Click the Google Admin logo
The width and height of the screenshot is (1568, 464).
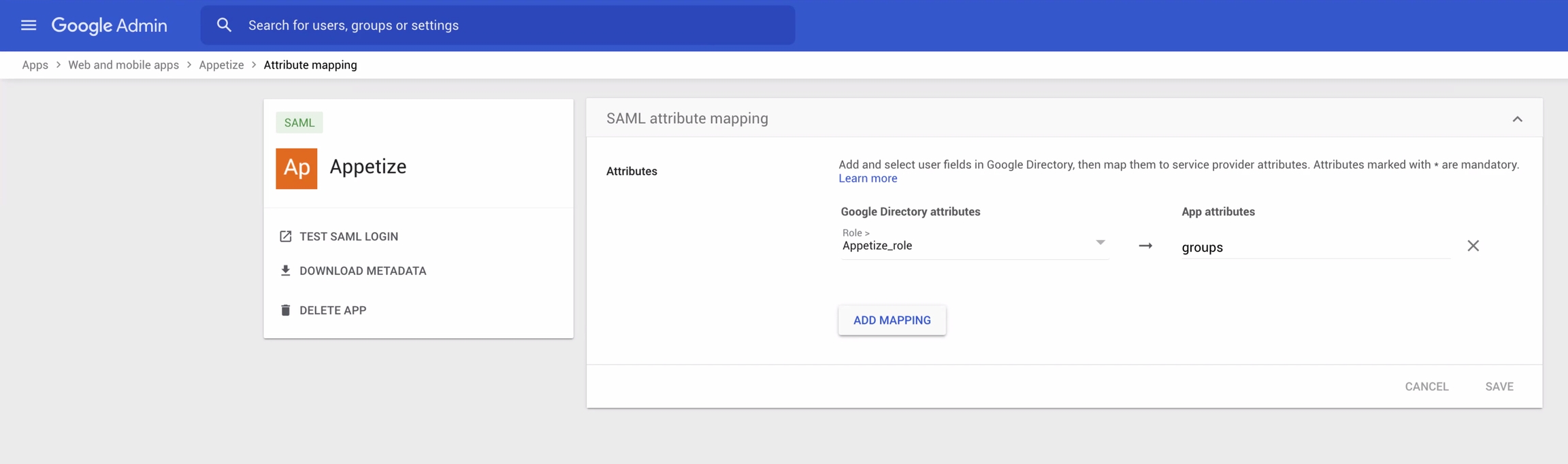coord(109,25)
